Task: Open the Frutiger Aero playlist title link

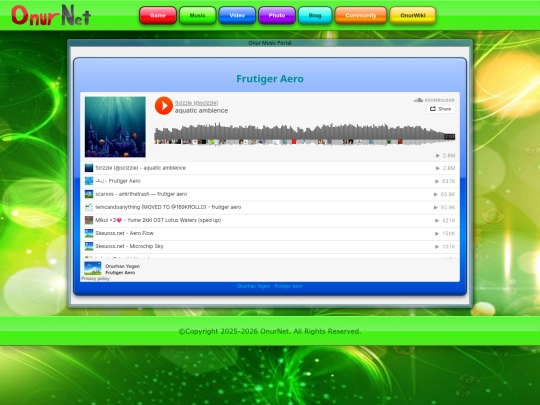Action: pyautogui.click(x=120, y=272)
